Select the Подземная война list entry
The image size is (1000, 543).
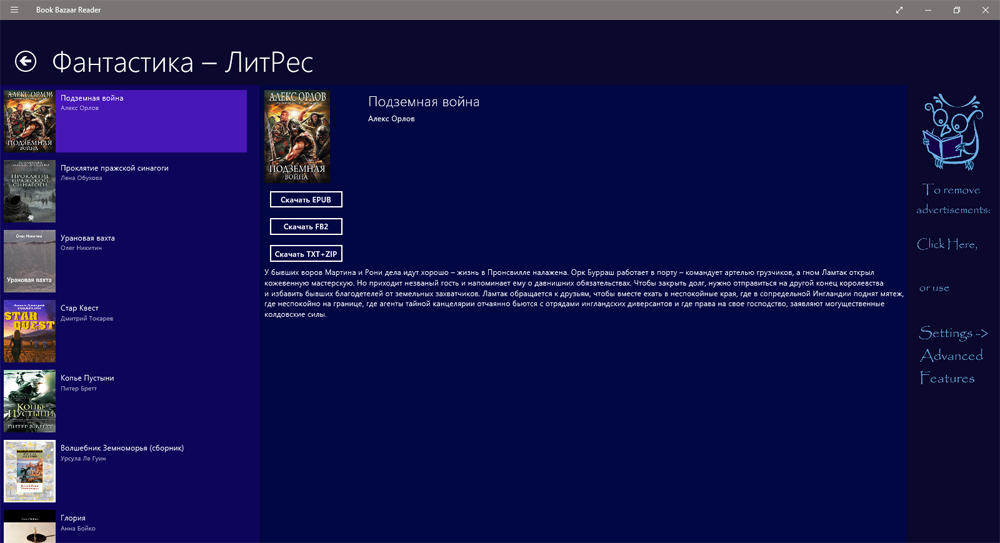125,121
